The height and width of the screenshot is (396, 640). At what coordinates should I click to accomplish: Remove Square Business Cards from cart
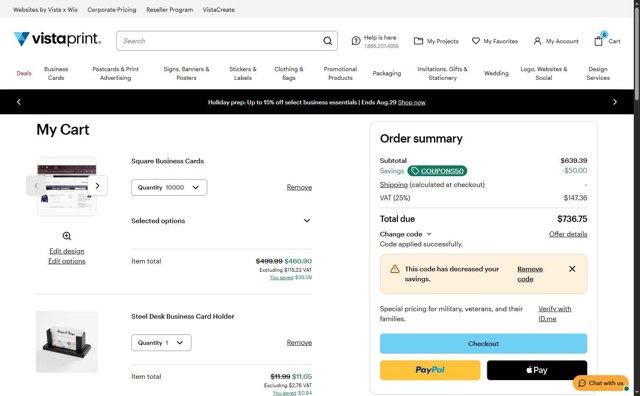299,187
